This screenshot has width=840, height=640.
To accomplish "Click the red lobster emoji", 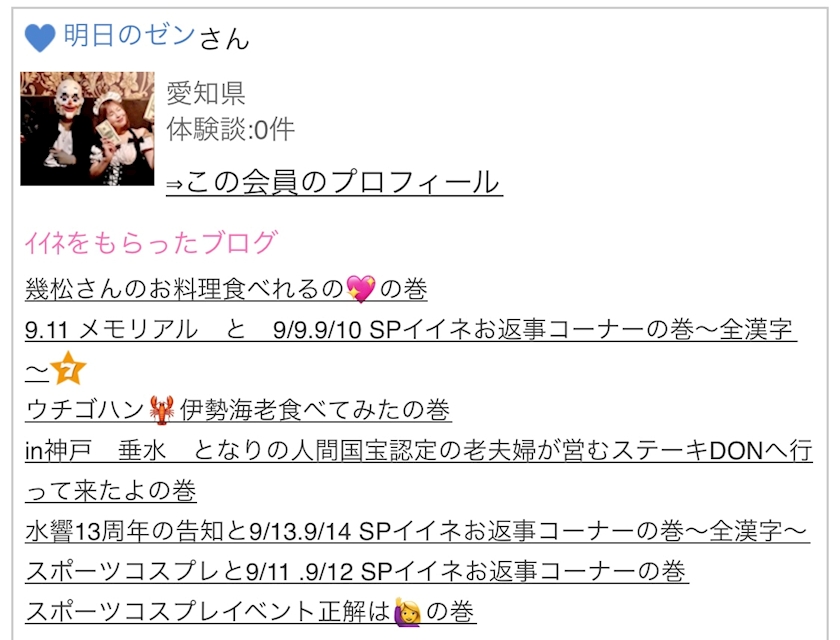I will pyautogui.click(x=162, y=410).
